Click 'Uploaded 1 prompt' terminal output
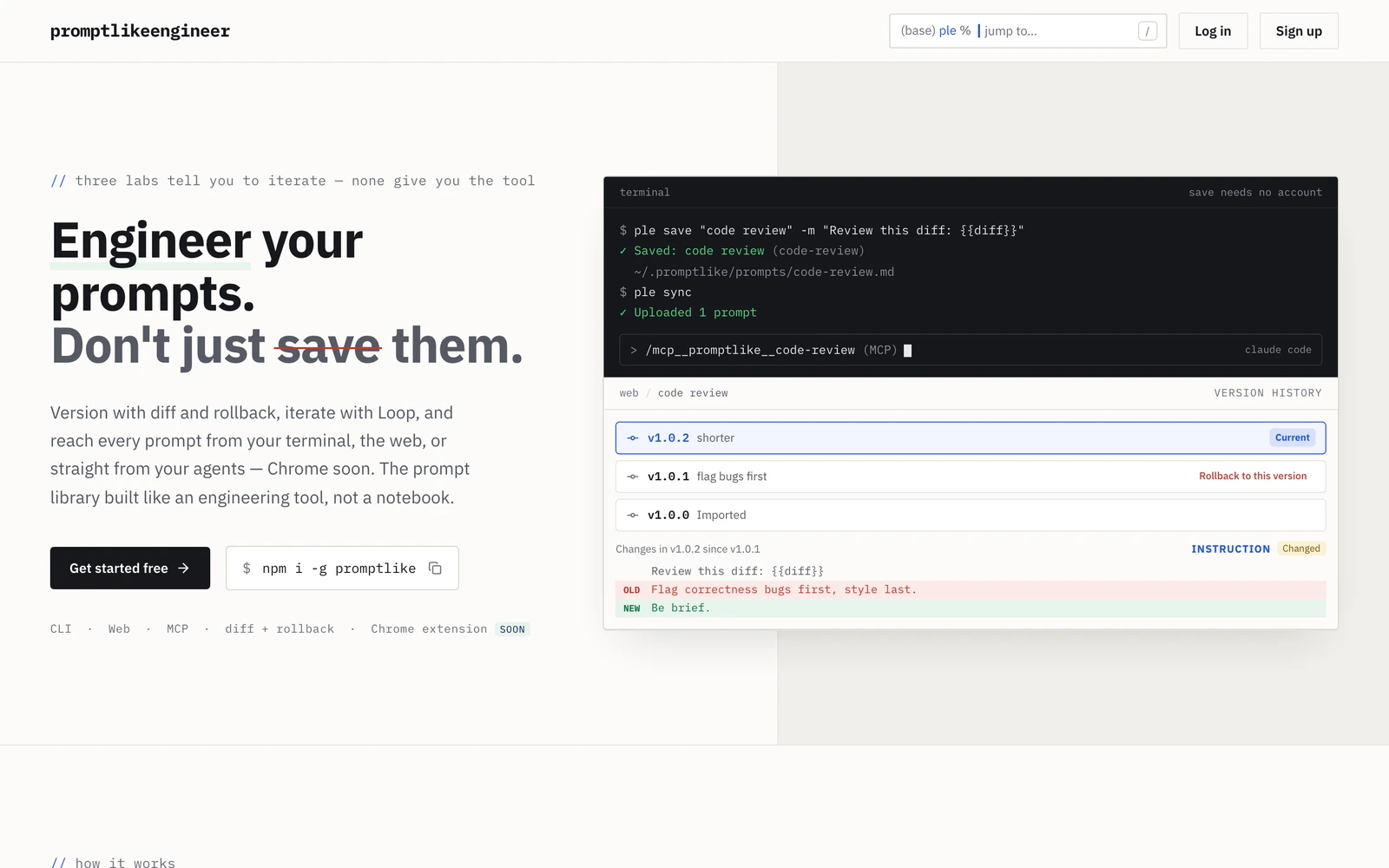This screenshot has width=1389, height=868. coord(688,312)
